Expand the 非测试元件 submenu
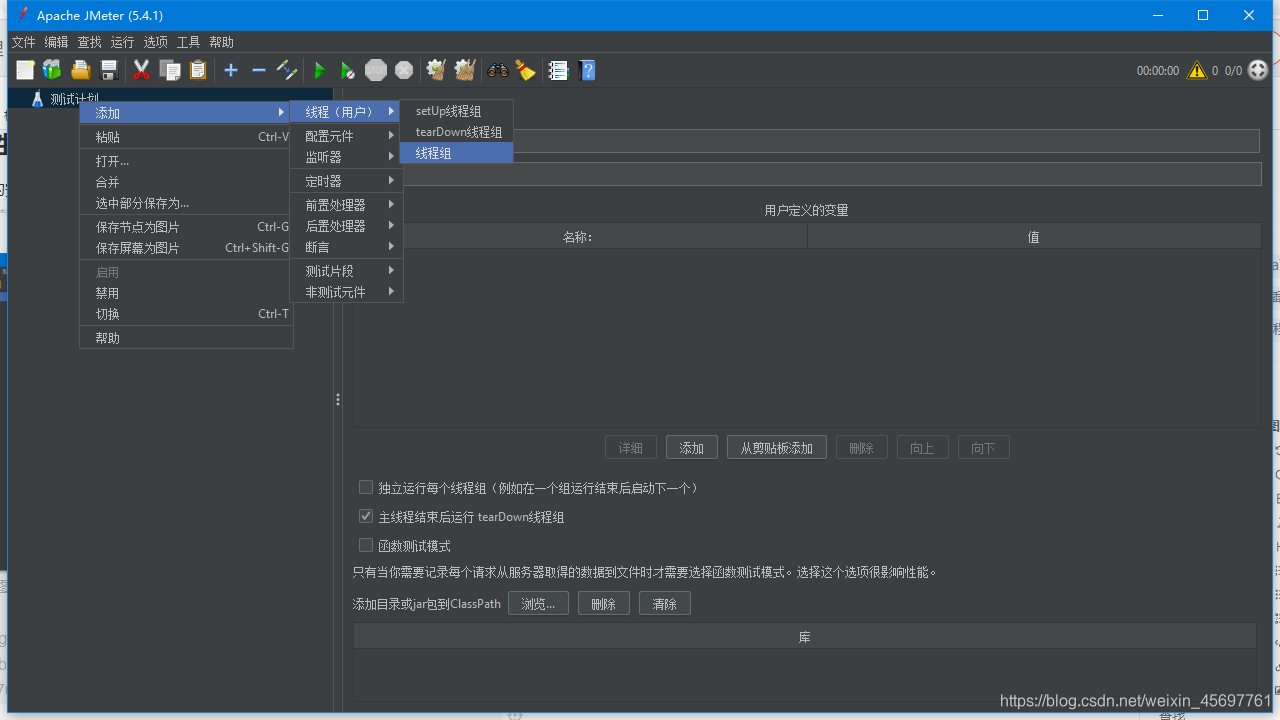The image size is (1280, 720). click(x=346, y=292)
